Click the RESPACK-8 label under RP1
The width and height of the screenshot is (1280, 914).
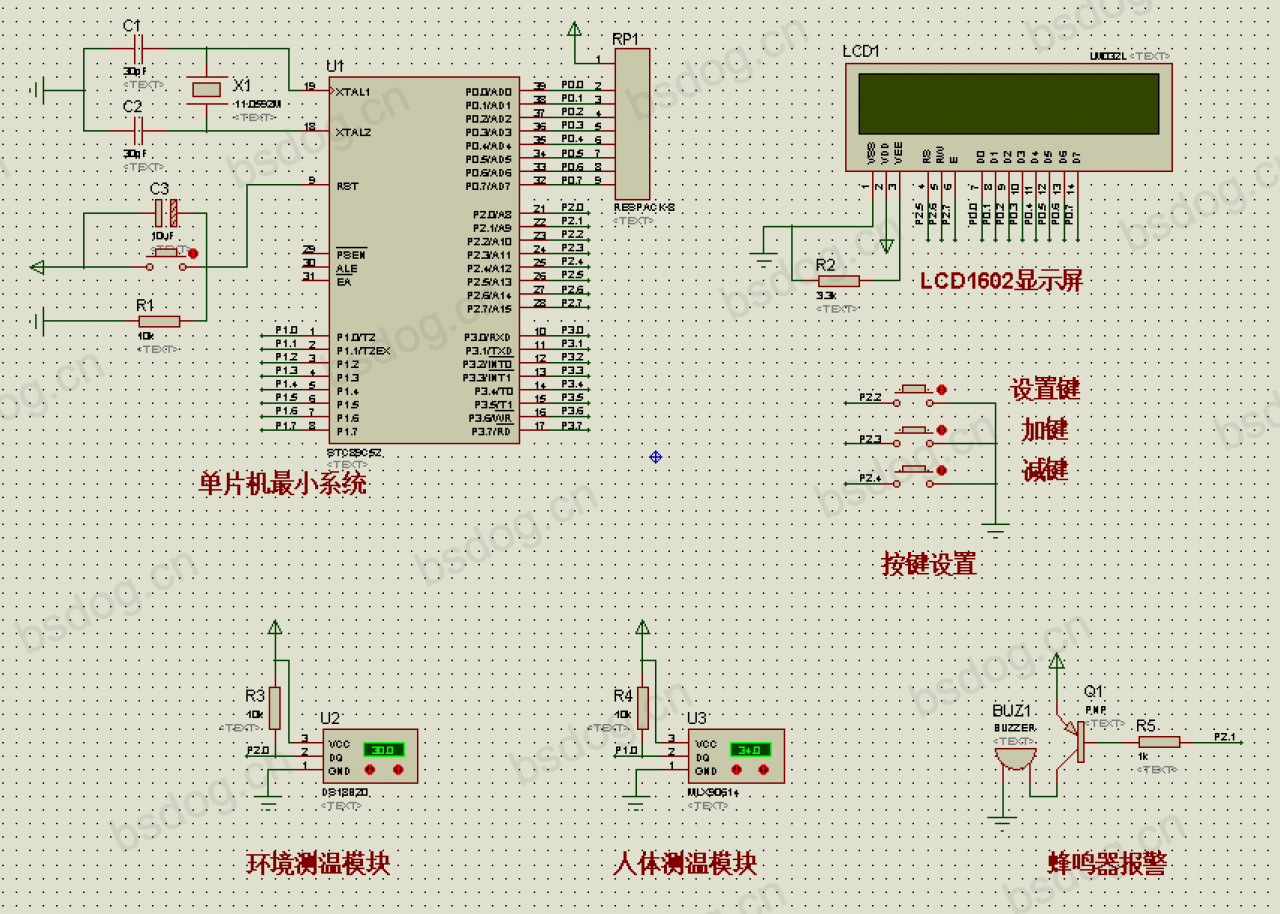pyautogui.click(x=644, y=208)
